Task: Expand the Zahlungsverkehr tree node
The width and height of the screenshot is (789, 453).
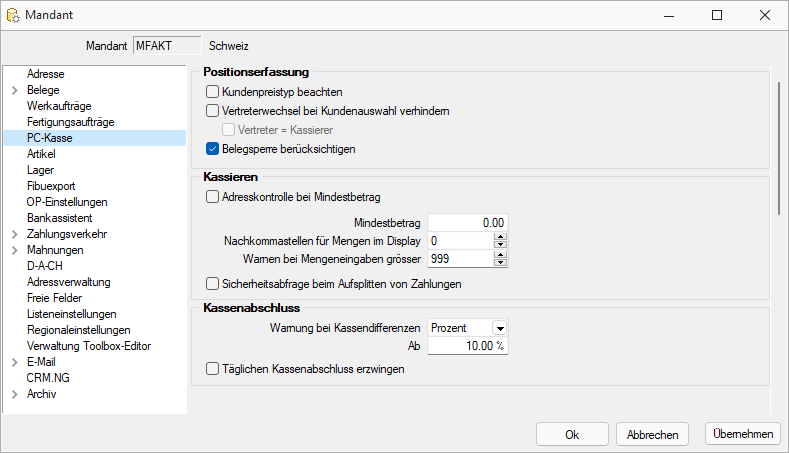Action: coord(15,234)
